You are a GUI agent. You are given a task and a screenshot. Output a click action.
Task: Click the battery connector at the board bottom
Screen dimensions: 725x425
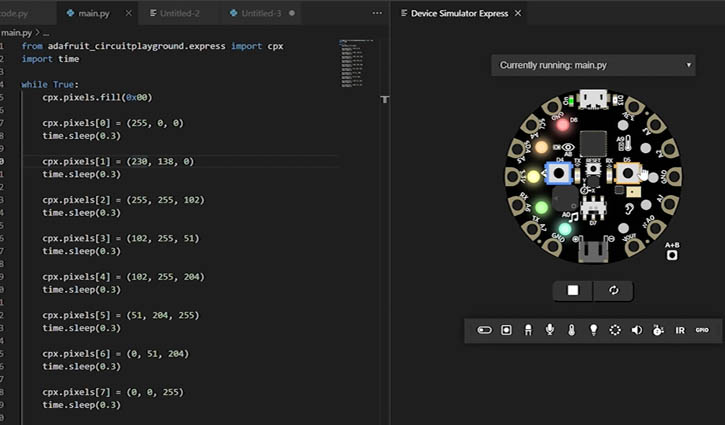click(593, 251)
